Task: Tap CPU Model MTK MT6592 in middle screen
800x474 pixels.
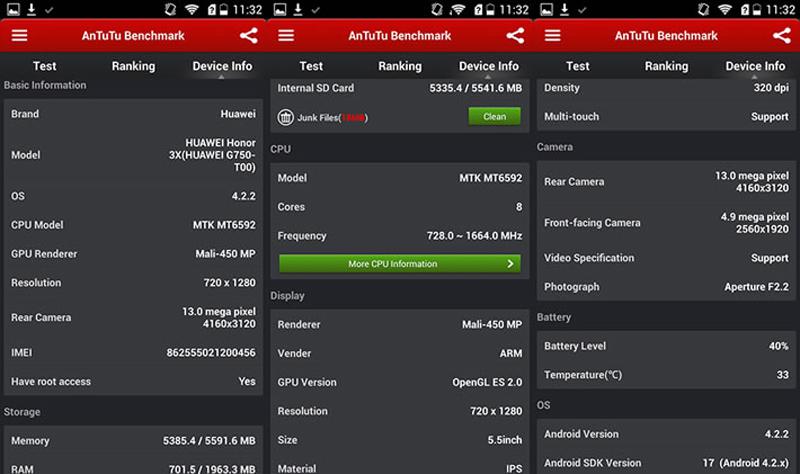Action: coord(400,178)
